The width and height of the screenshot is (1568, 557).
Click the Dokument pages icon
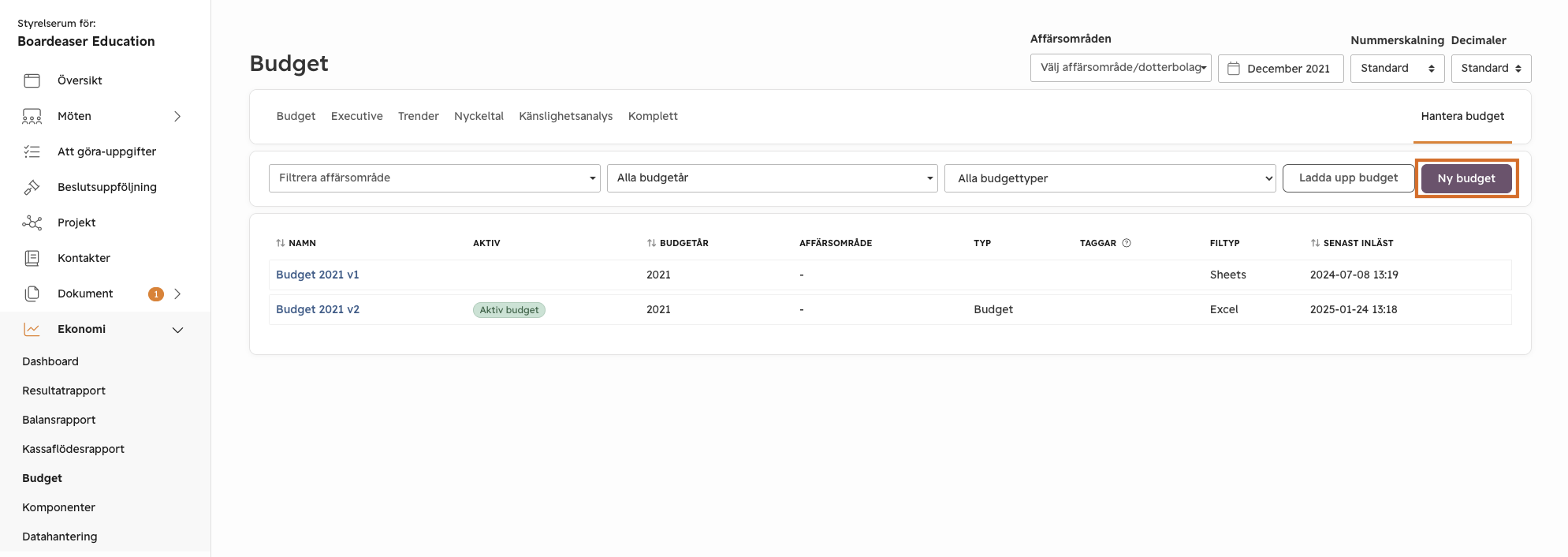[32, 293]
